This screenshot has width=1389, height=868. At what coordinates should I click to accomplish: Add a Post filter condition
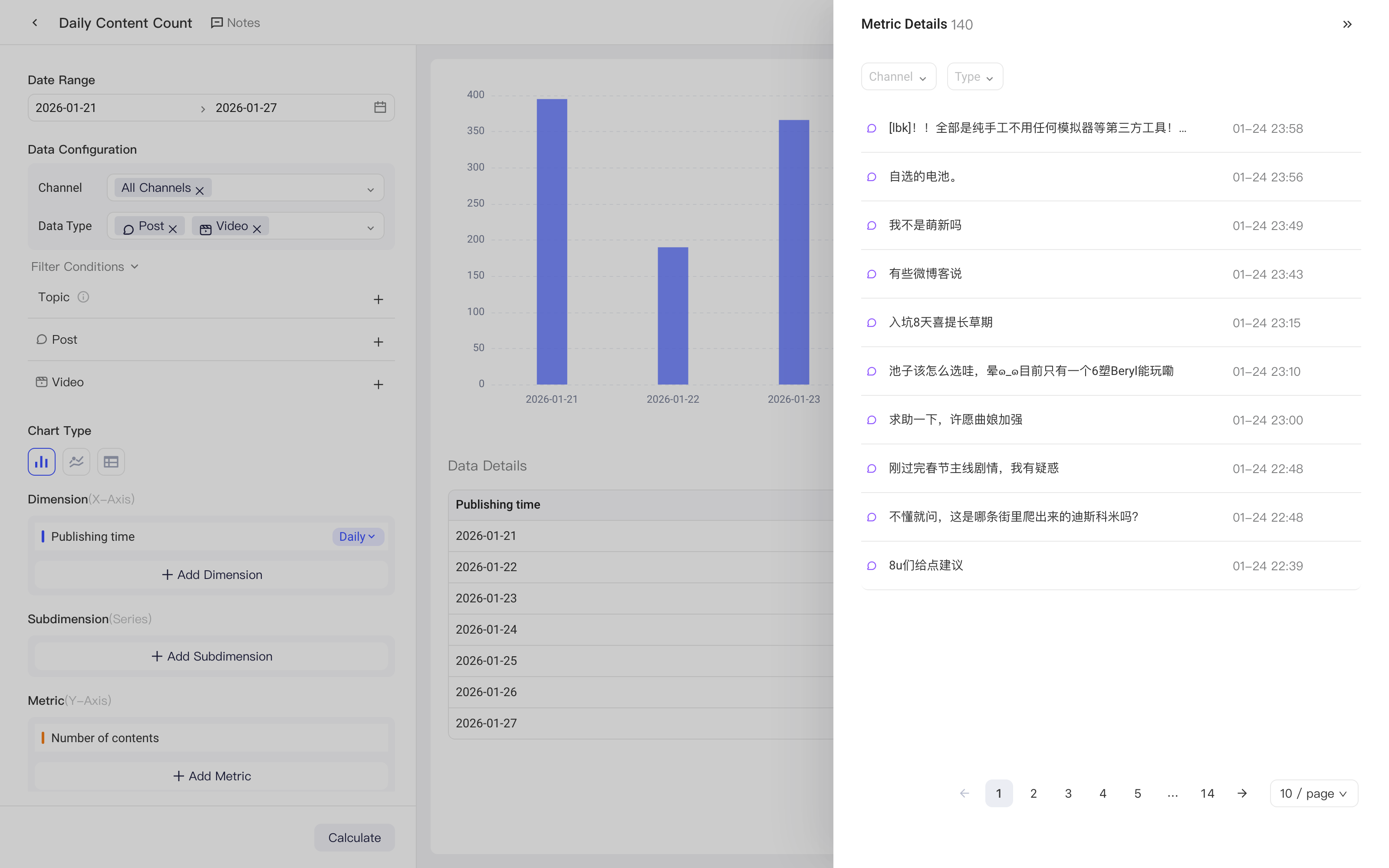378,342
